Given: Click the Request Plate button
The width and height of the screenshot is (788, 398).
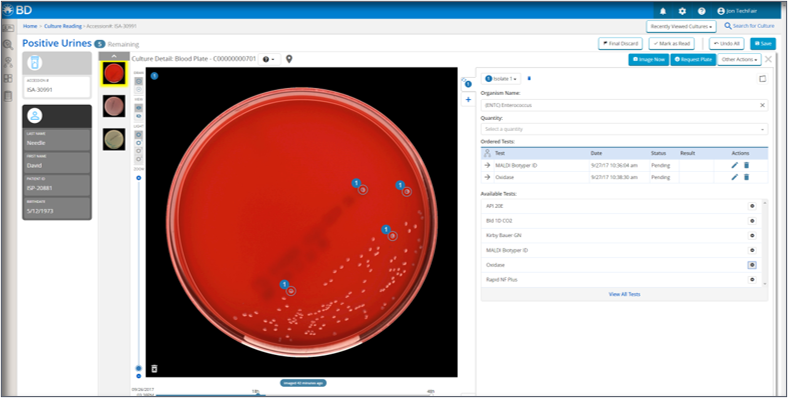Looking at the screenshot, I should [x=693, y=59].
